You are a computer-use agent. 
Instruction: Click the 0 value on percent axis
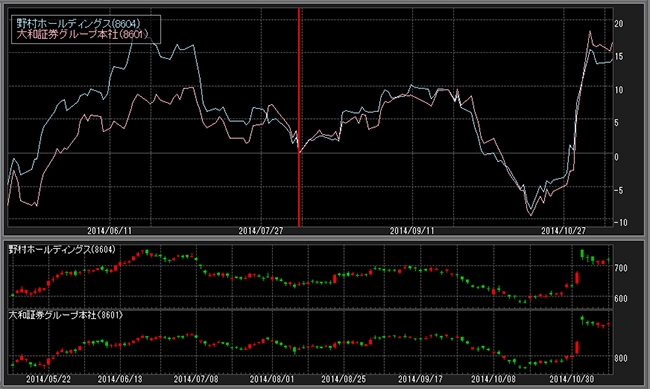pyautogui.click(x=617, y=157)
